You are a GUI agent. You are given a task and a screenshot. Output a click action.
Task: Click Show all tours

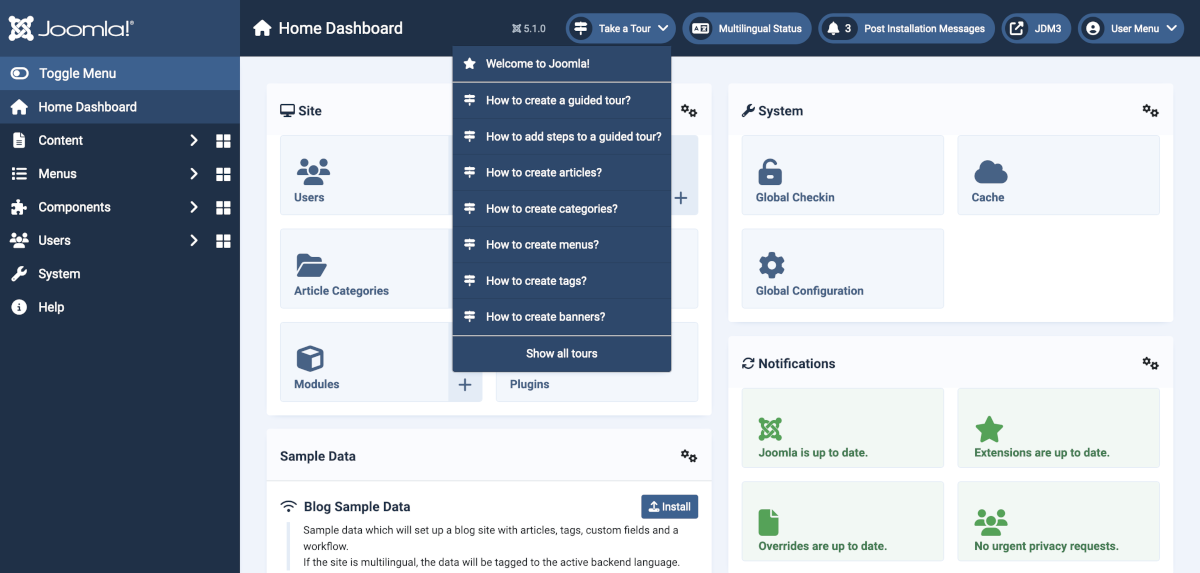(561, 354)
